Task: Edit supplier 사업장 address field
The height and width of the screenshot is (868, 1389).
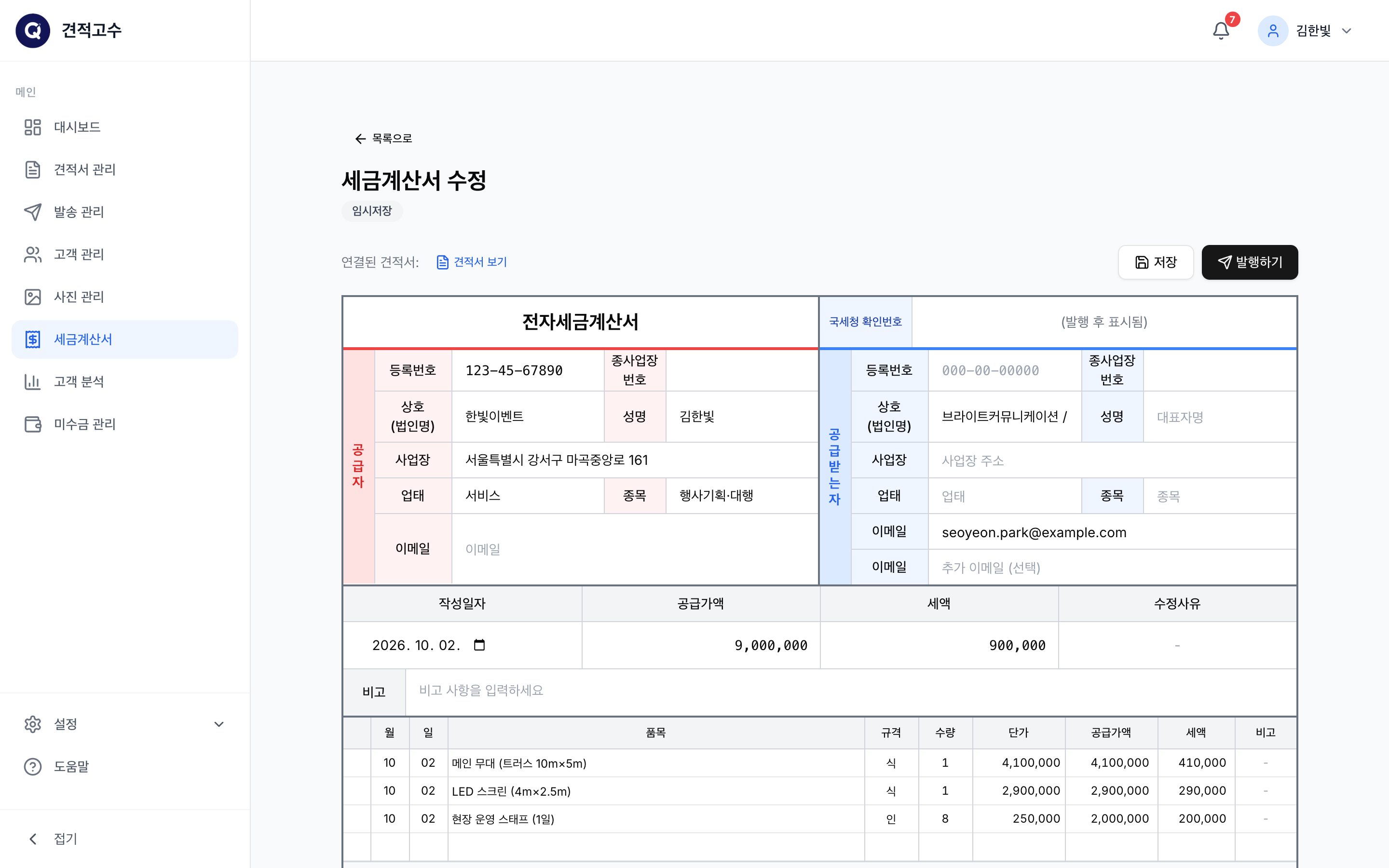Action: pos(635,460)
